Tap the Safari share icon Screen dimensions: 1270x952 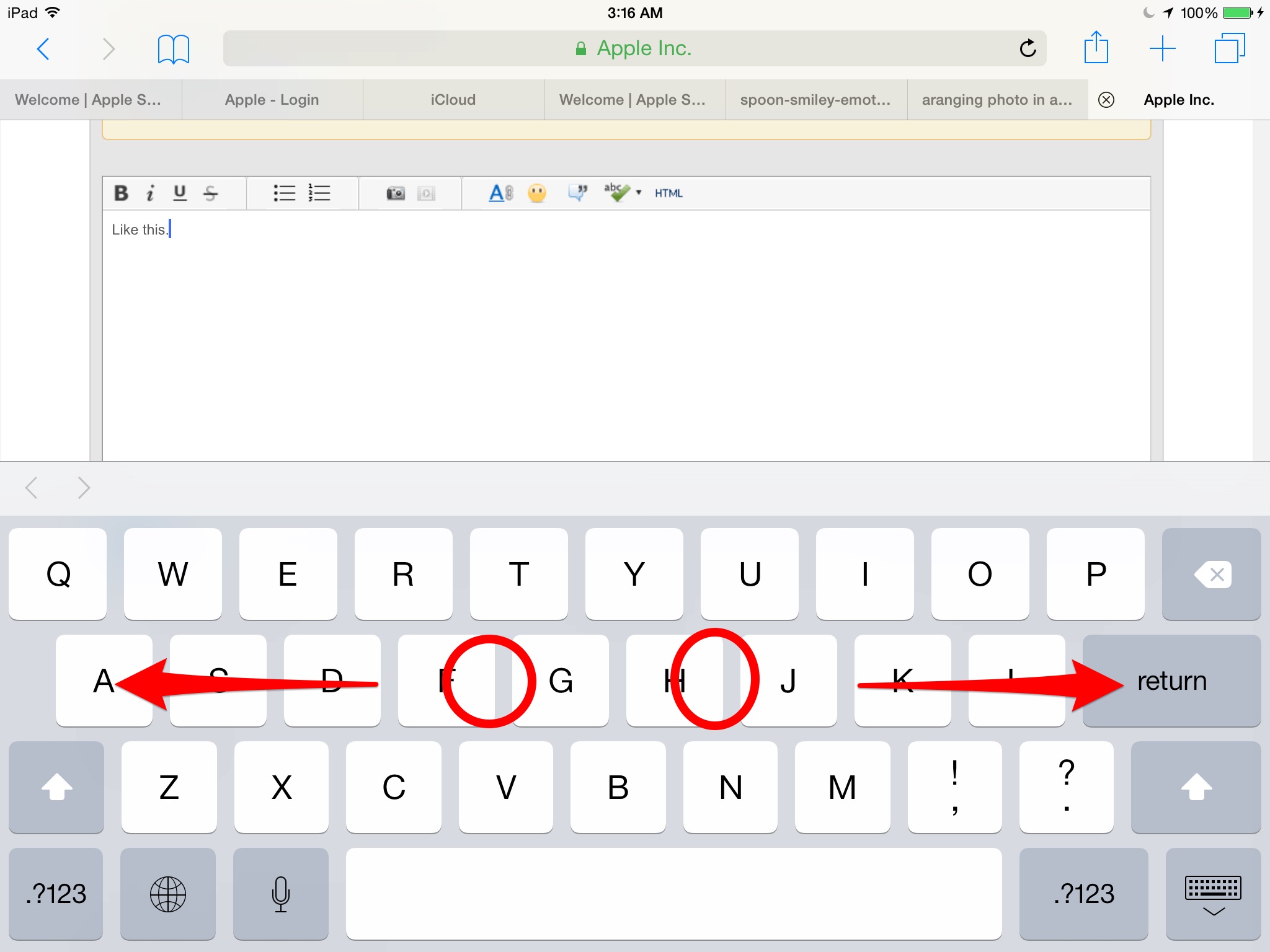click(x=1096, y=48)
